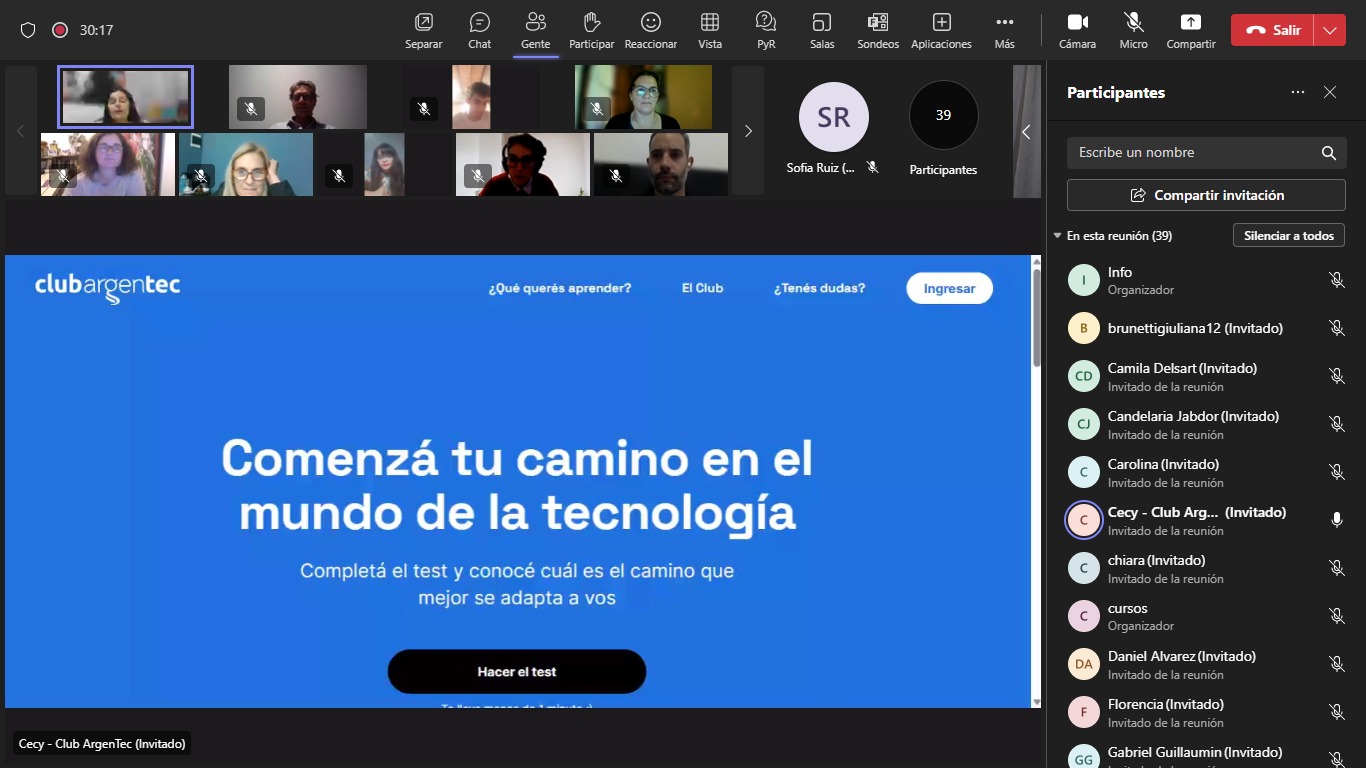The width and height of the screenshot is (1366, 768).
Task: Click Compartir invitación button
Action: [x=1206, y=195]
